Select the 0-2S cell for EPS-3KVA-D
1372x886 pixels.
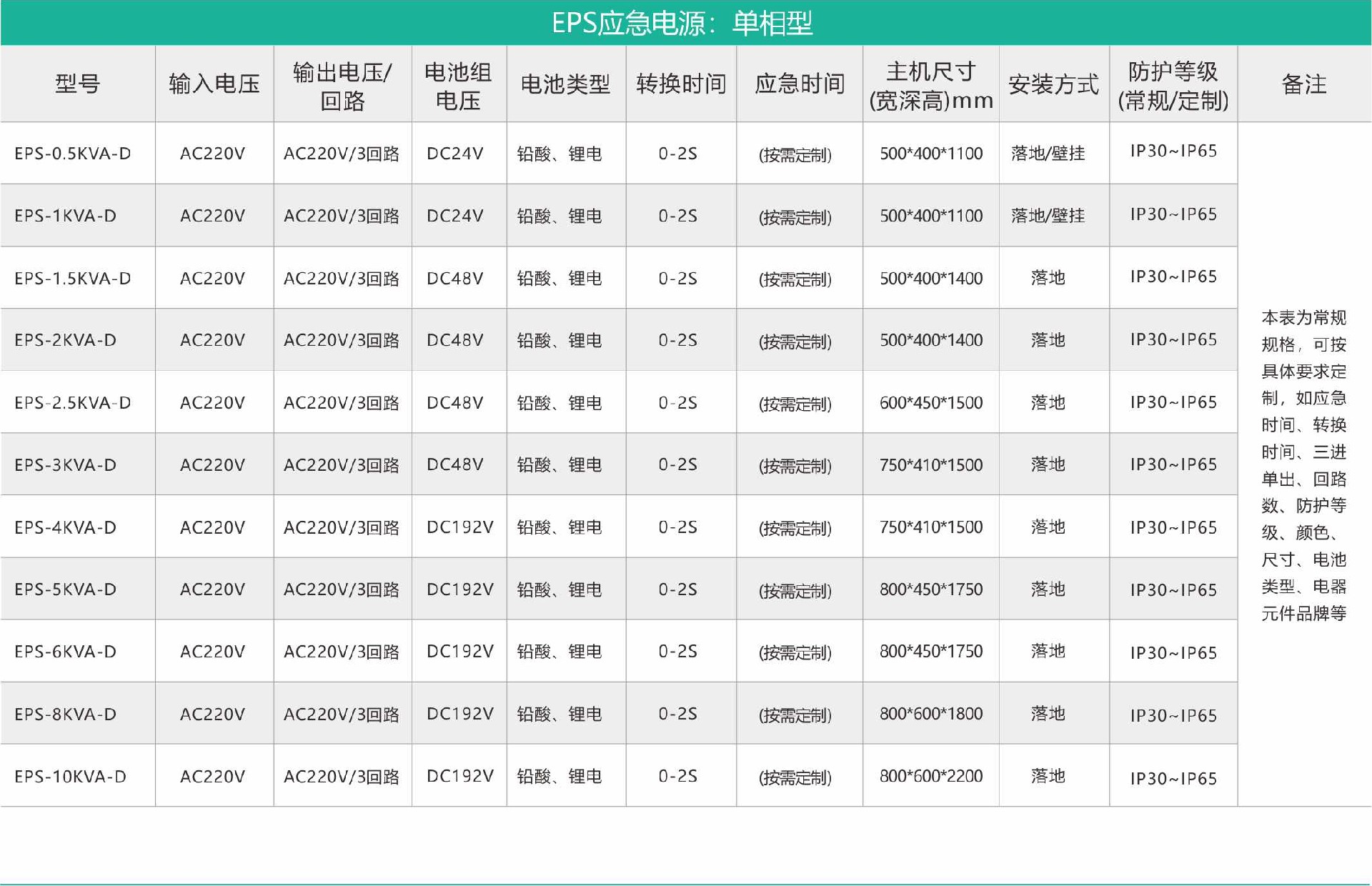(681, 464)
